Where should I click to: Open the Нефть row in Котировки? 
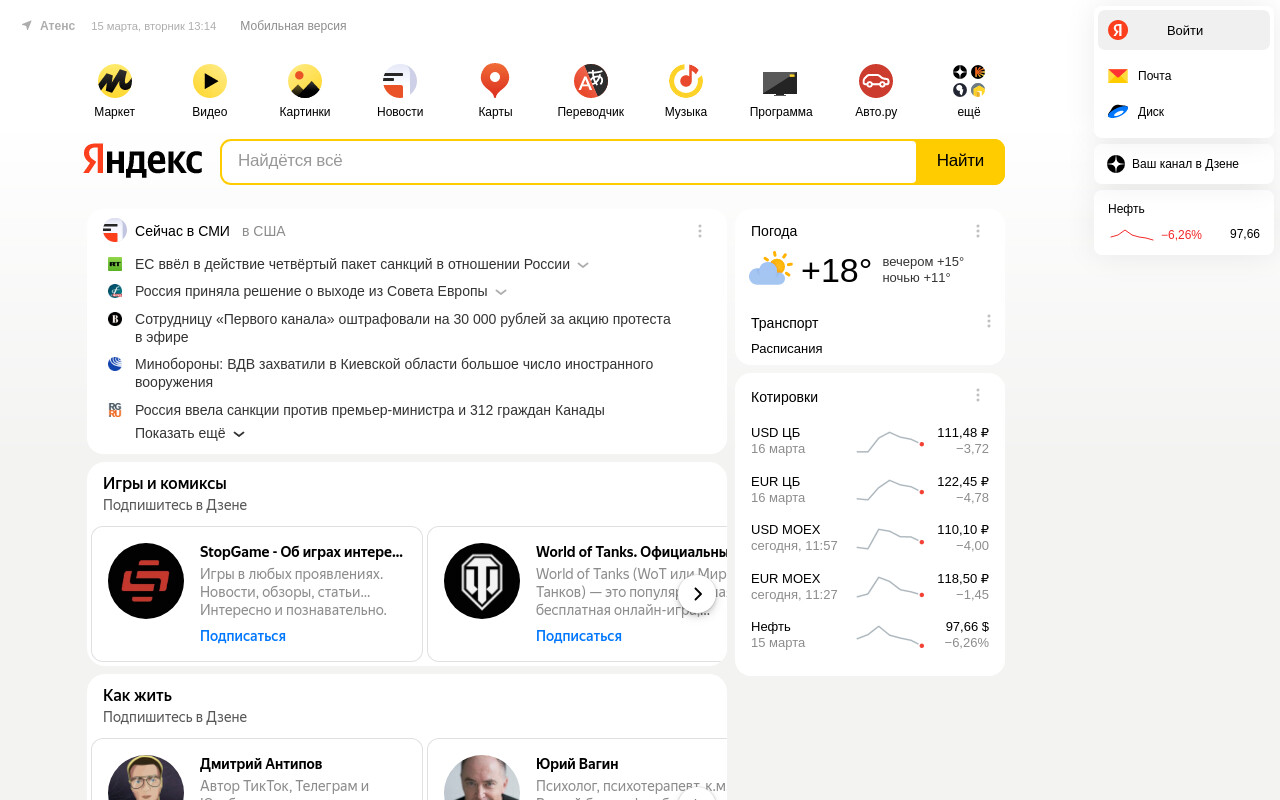pos(870,634)
